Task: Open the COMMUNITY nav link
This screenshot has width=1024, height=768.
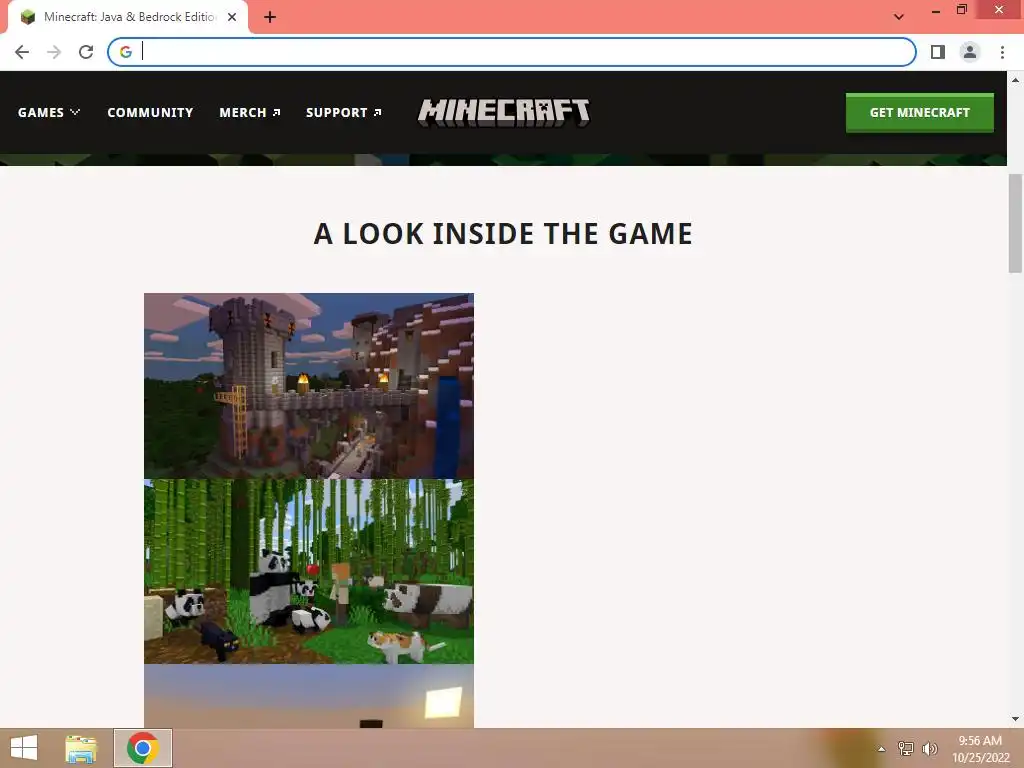Action: coord(150,112)
